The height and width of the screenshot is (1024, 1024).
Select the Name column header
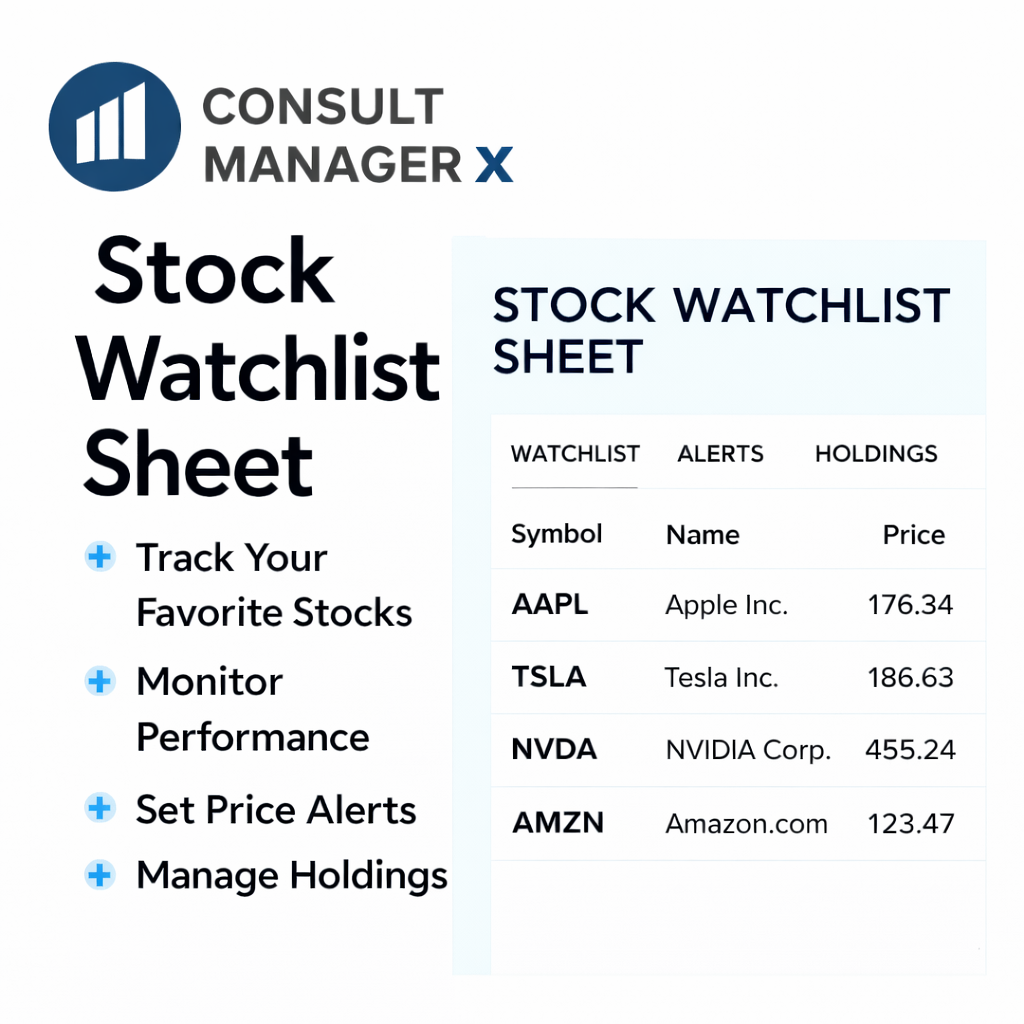tap(703, 535)
